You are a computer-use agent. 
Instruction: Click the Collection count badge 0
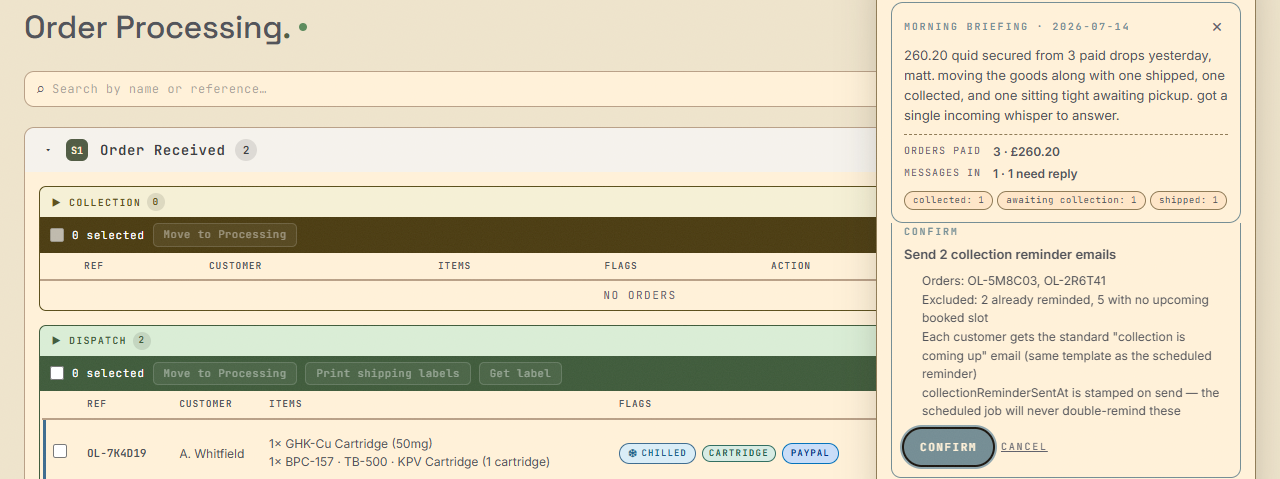[x=156, y=202]
